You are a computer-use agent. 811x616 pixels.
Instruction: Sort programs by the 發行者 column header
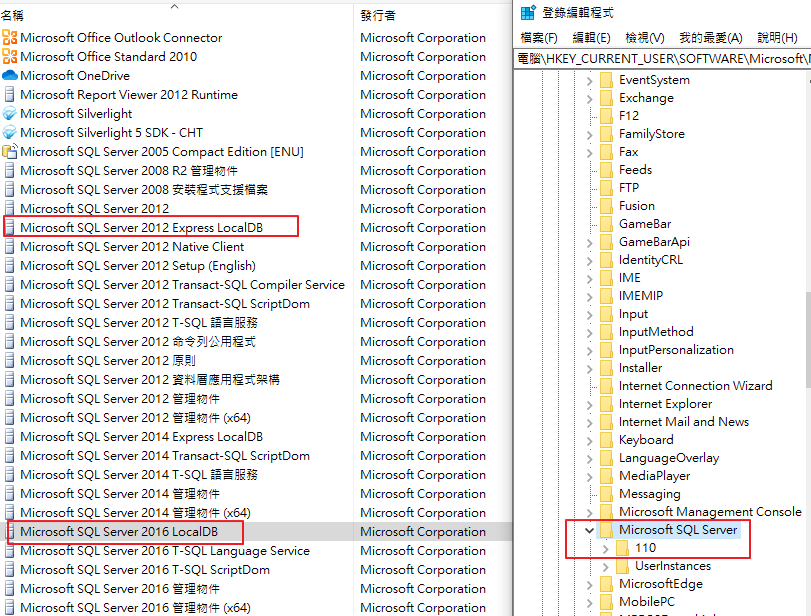point(432,16)
